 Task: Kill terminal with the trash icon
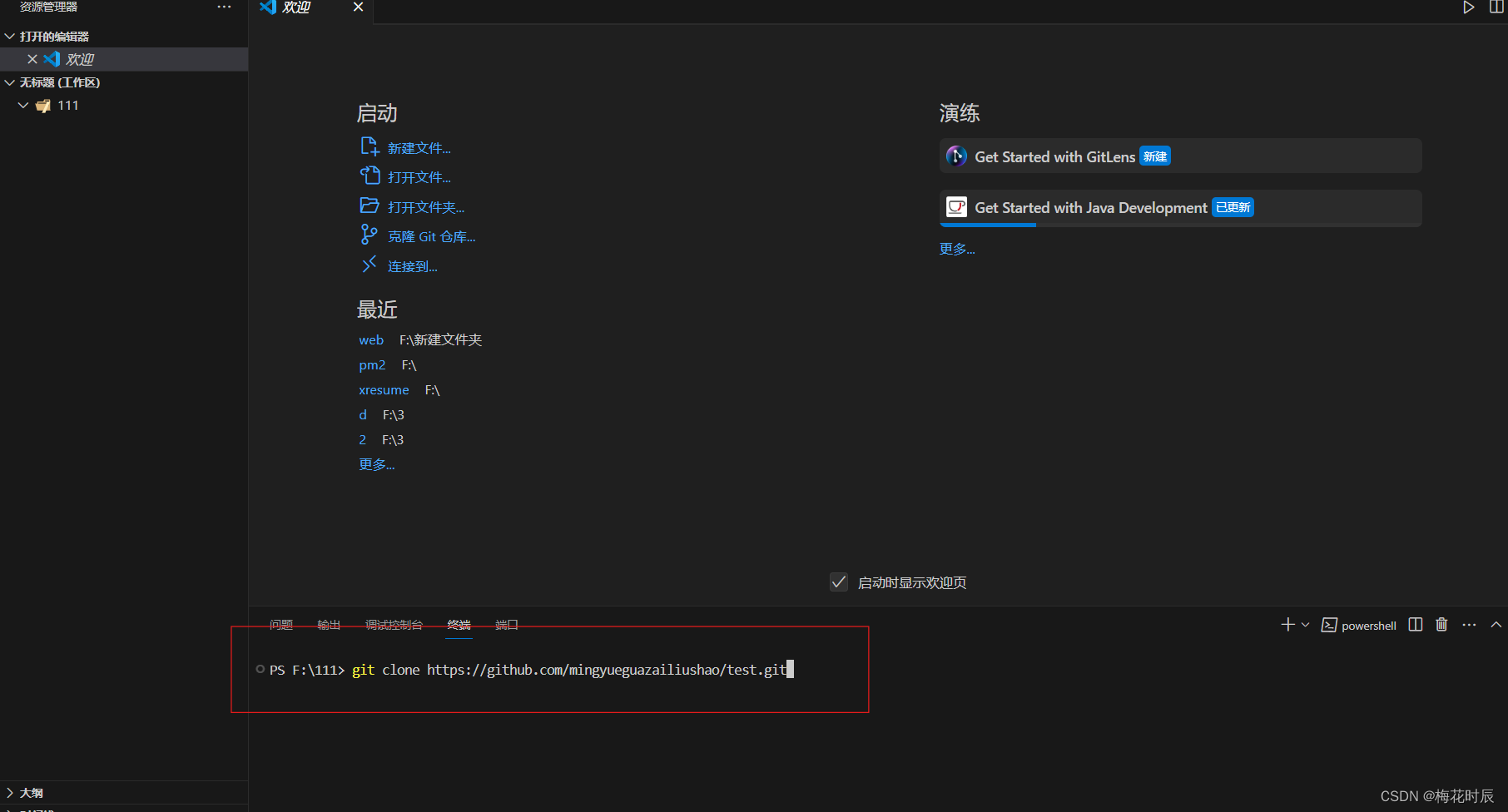tap(1442, 625)
